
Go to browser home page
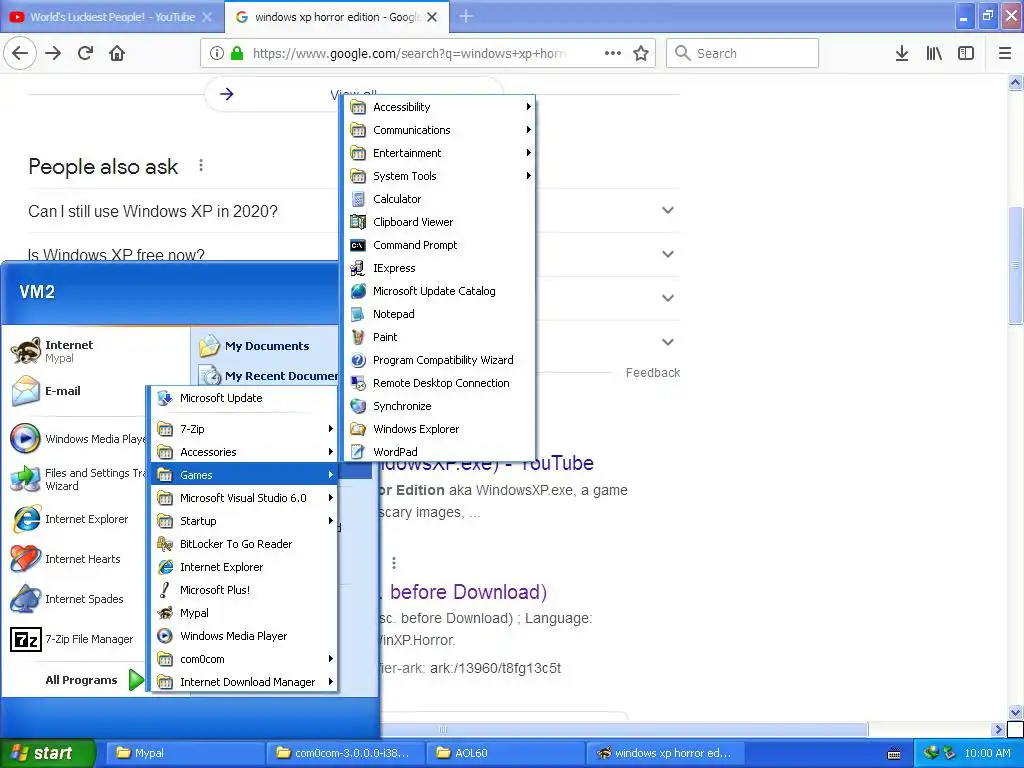point(117,53)
